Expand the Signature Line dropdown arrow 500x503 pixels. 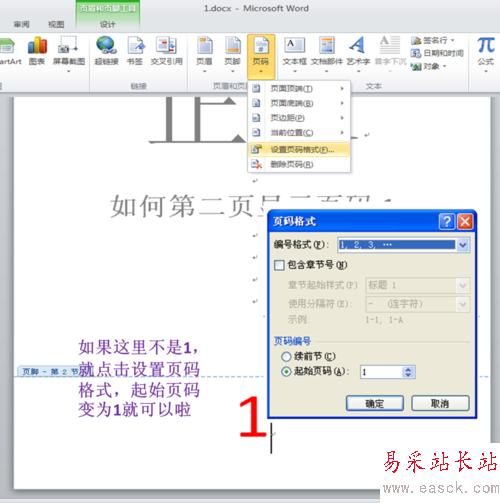453,41
